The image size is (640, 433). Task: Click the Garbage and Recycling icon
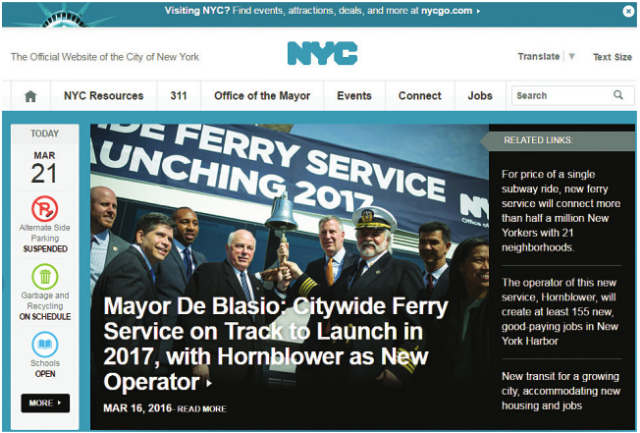coord(45,277)
